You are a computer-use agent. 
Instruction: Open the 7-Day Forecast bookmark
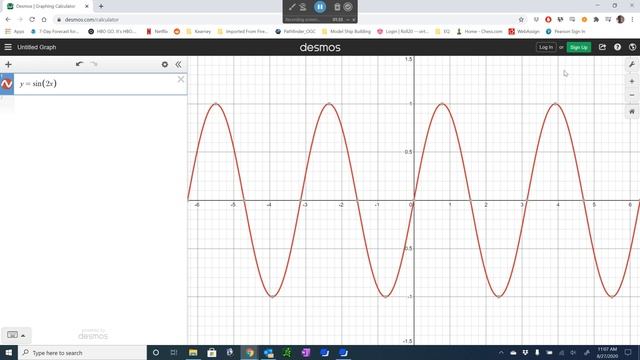(55, 31)
